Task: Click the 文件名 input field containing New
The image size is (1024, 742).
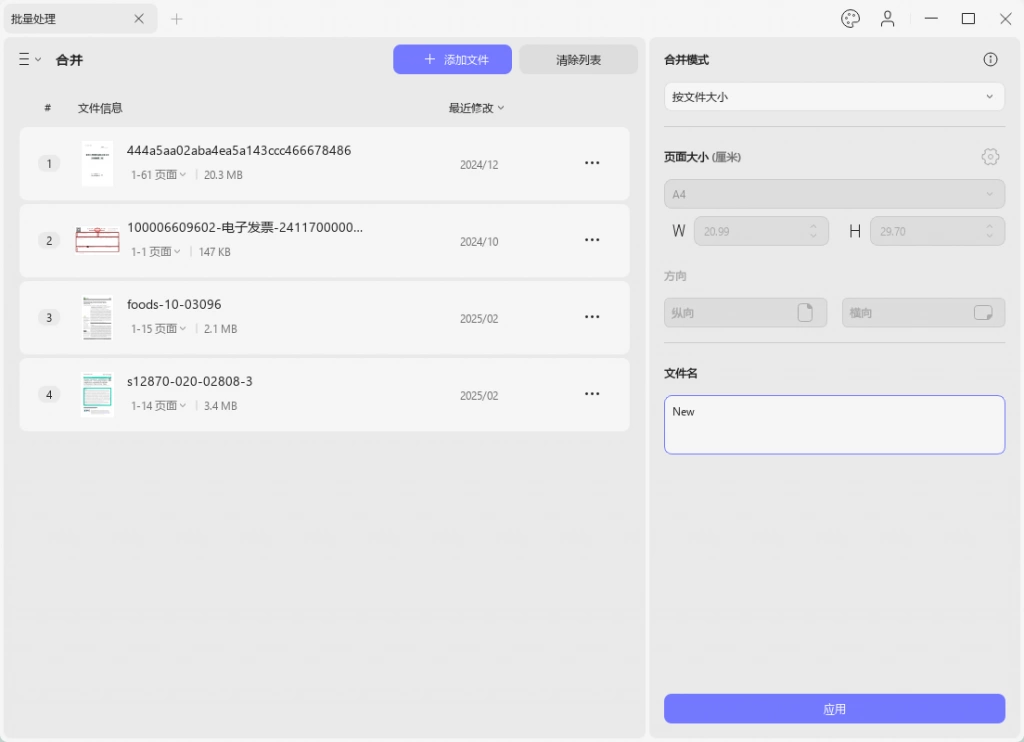Action: coord(834,425)
